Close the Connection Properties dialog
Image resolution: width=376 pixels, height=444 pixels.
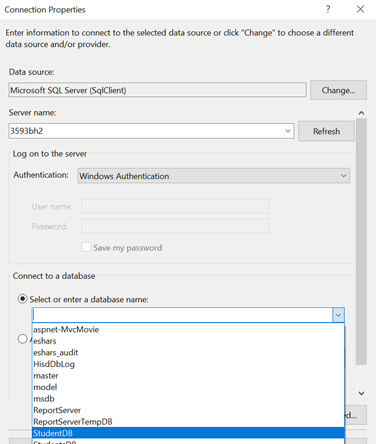point(360,9)
